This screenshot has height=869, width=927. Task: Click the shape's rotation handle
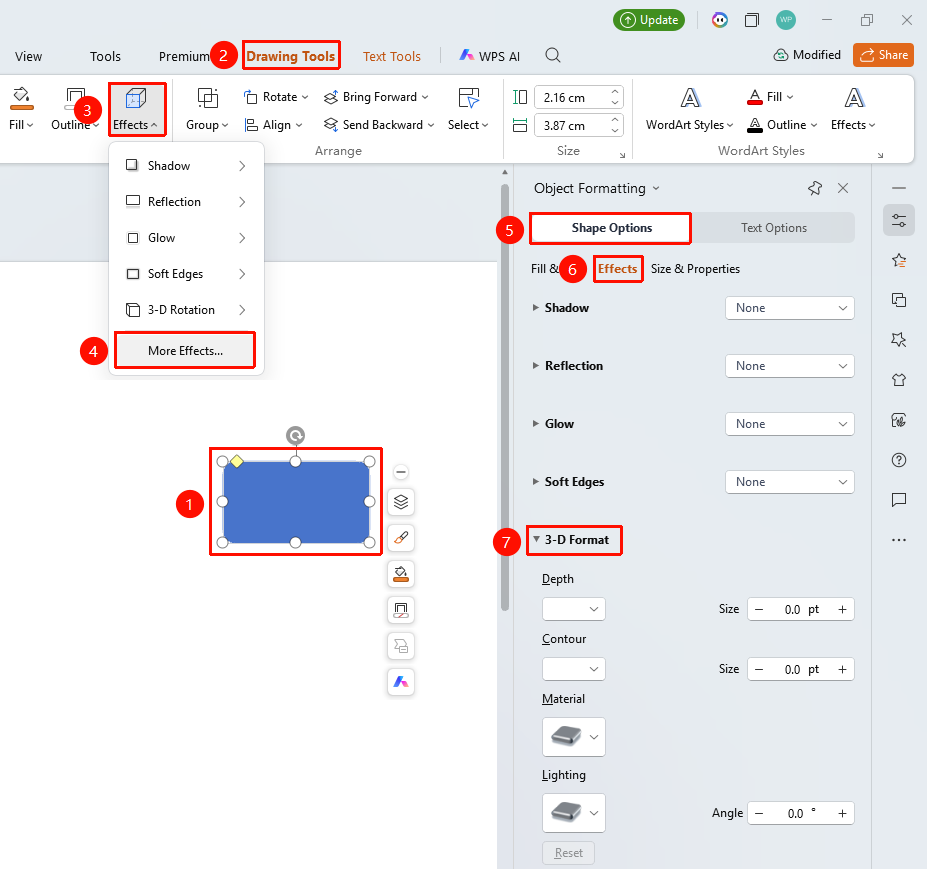pyautogui.click(x=296, y=436)
